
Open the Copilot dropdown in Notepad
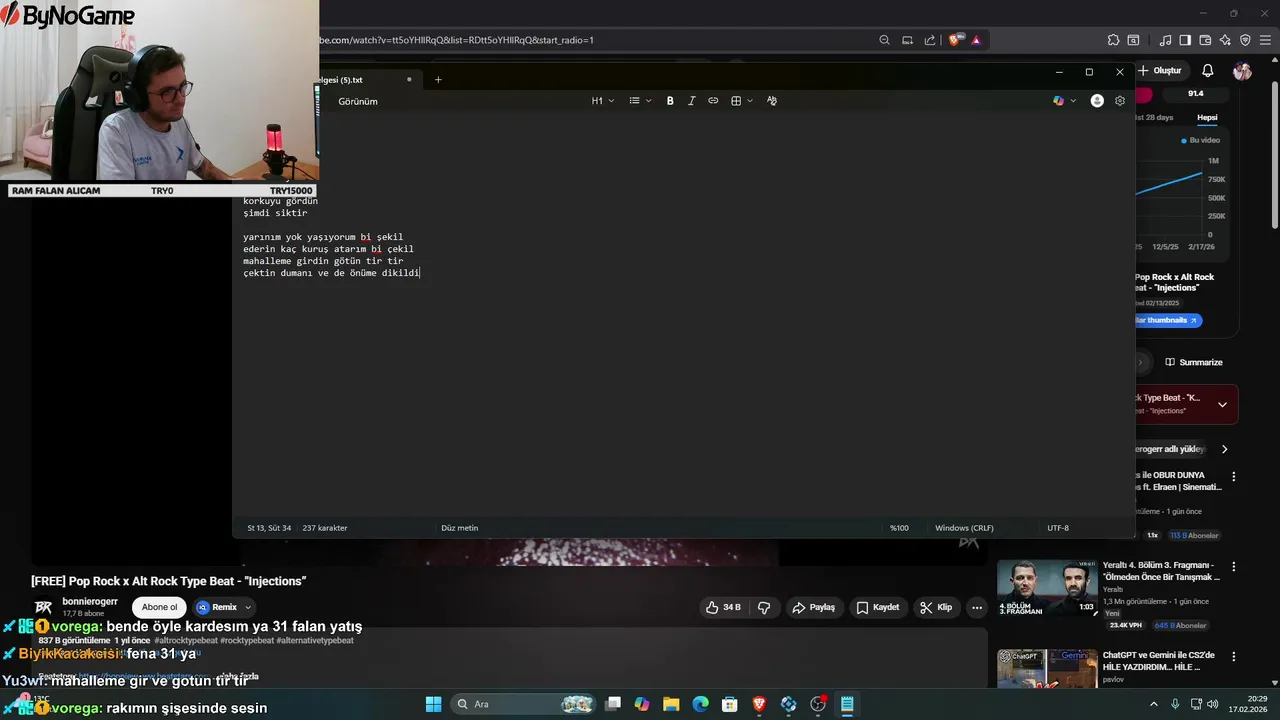click(1065, 101)
